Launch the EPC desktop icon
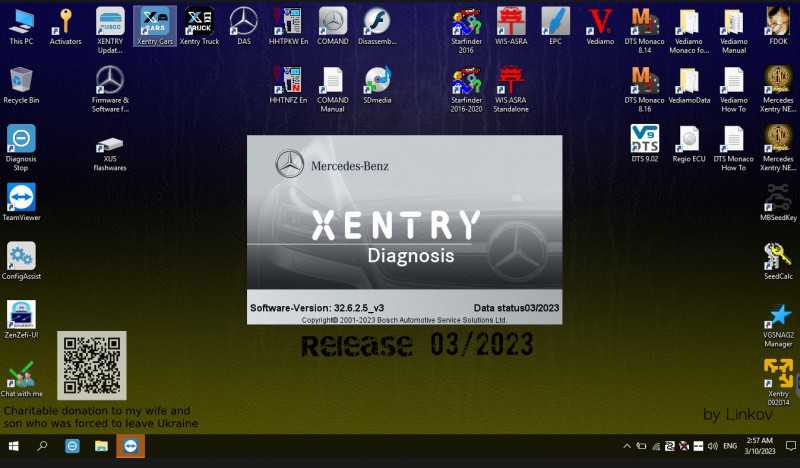The height and width of the screenshot is (468, 800). click(x=555, y=23)
